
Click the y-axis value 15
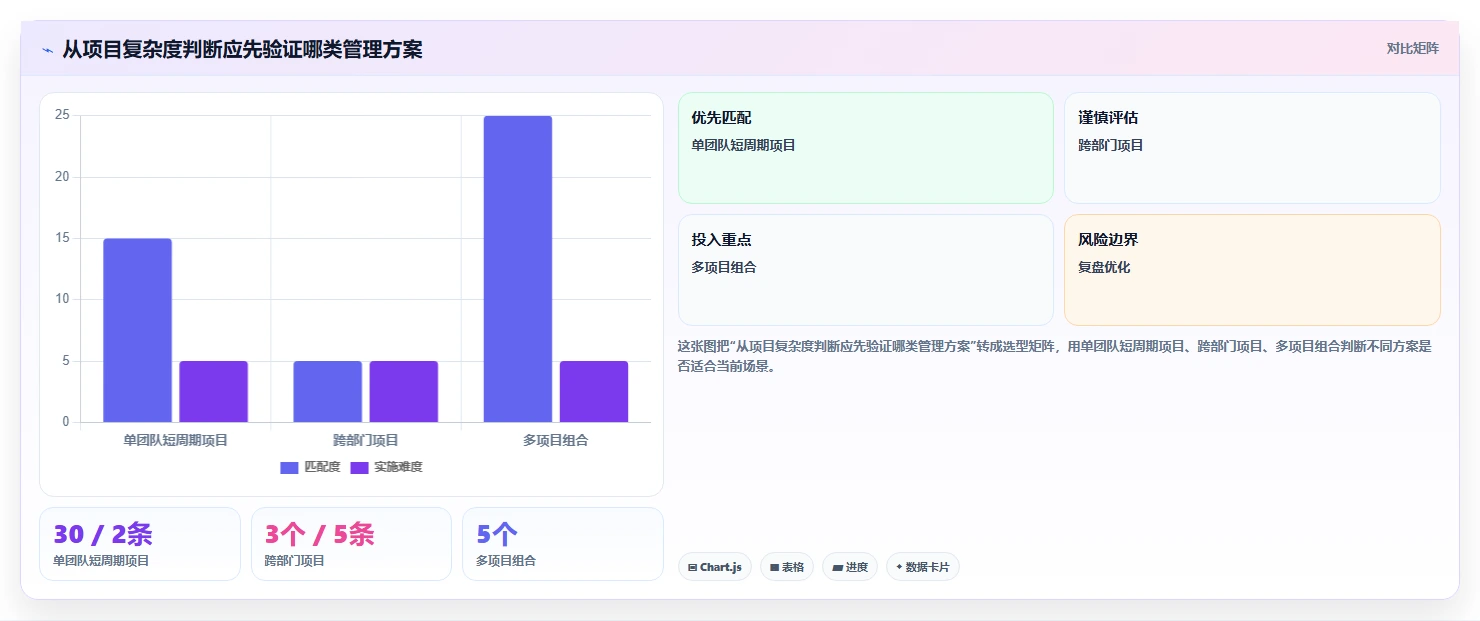point(62,238)
